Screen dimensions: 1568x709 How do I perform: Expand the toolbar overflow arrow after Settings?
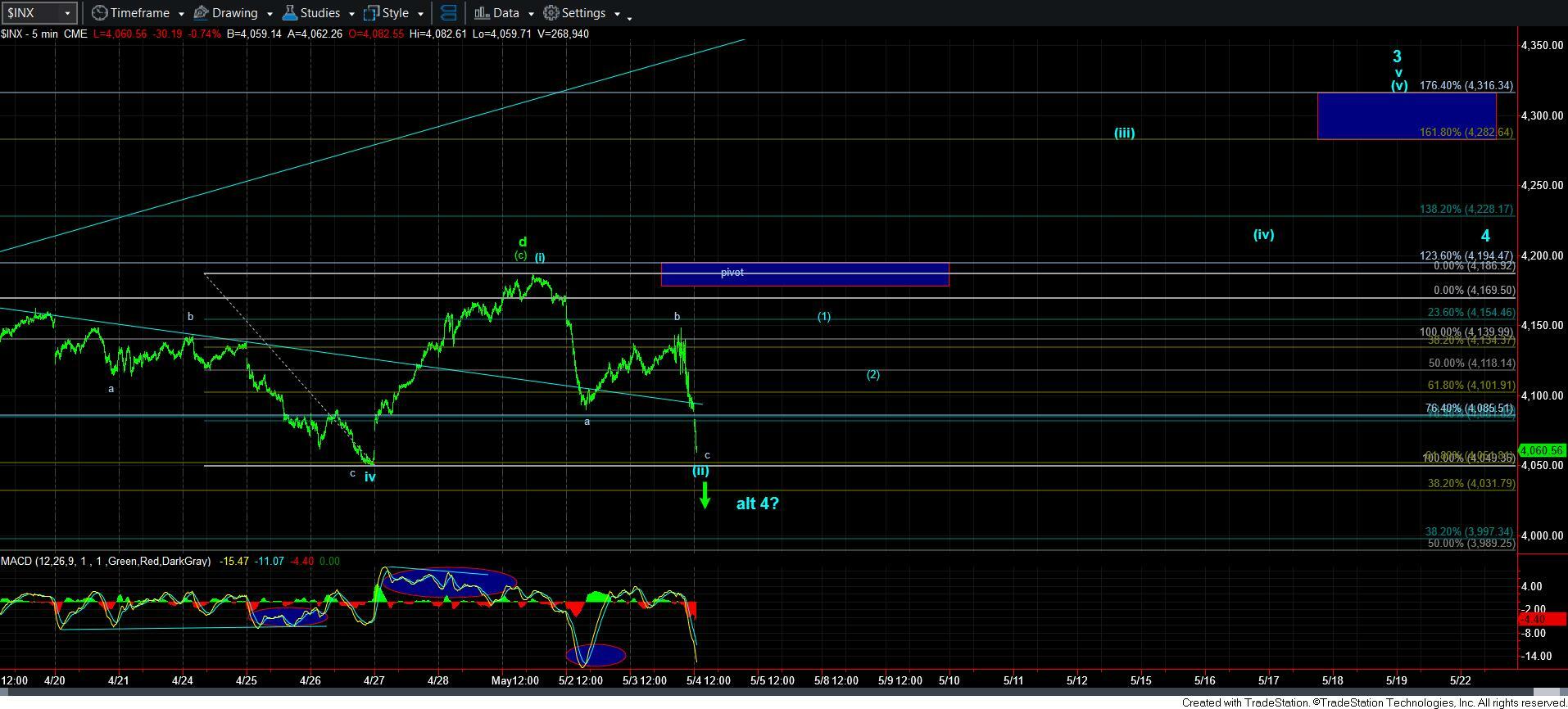(629, 17)
